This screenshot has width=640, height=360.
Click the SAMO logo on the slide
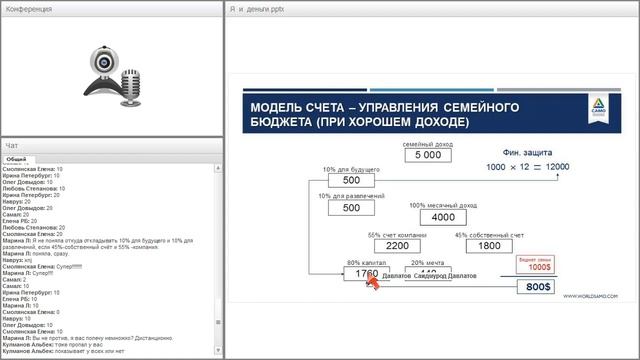598,109
